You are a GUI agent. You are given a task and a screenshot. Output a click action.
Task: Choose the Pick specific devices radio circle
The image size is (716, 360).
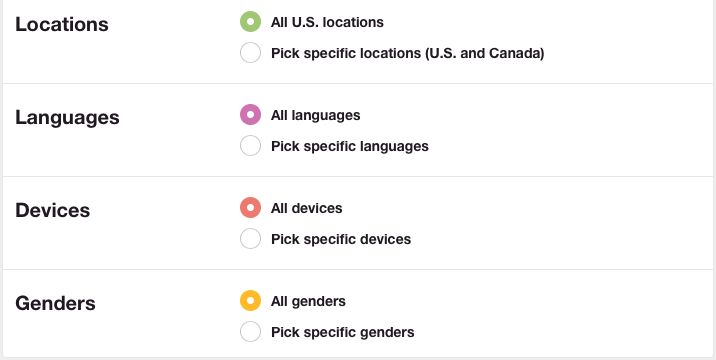tap(250, 238)
